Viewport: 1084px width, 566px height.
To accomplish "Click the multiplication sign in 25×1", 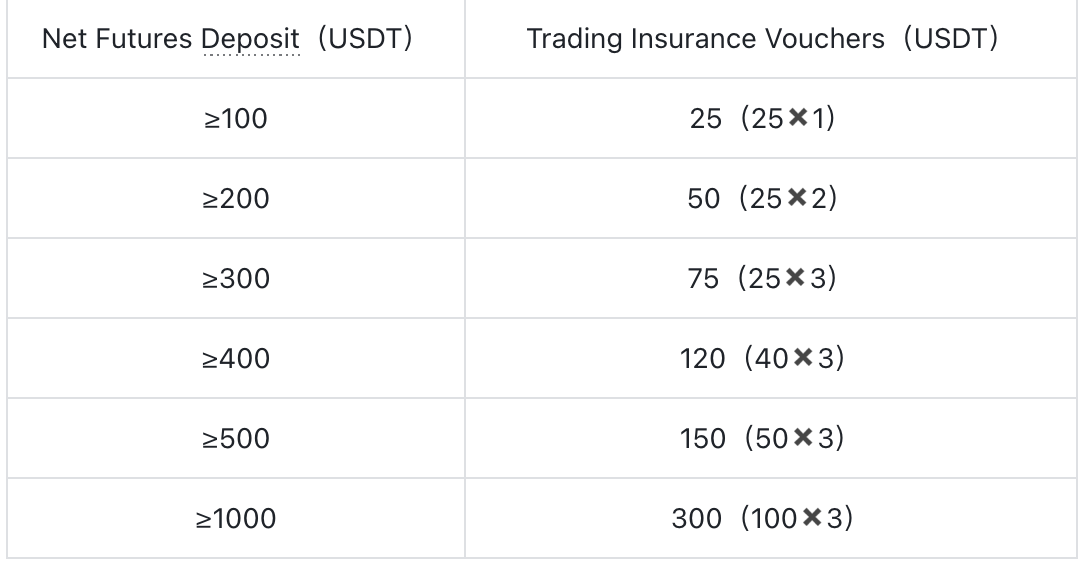I will point(798,117).
